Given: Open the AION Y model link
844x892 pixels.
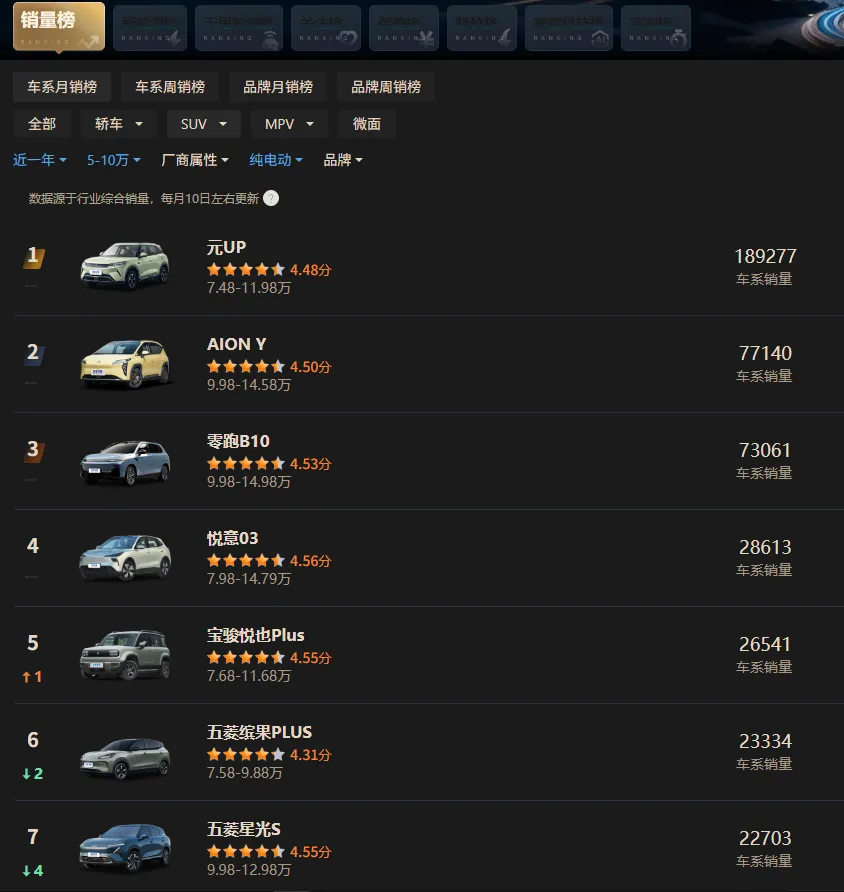Looking at the screenshot, I should point(237,344).
